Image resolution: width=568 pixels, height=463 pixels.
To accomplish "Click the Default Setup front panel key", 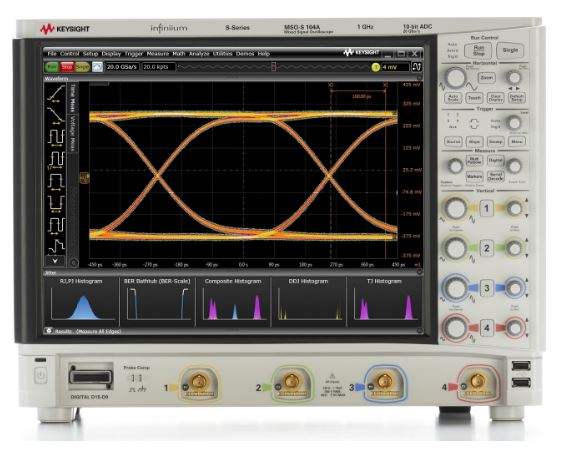I will (x=517, y=98).
